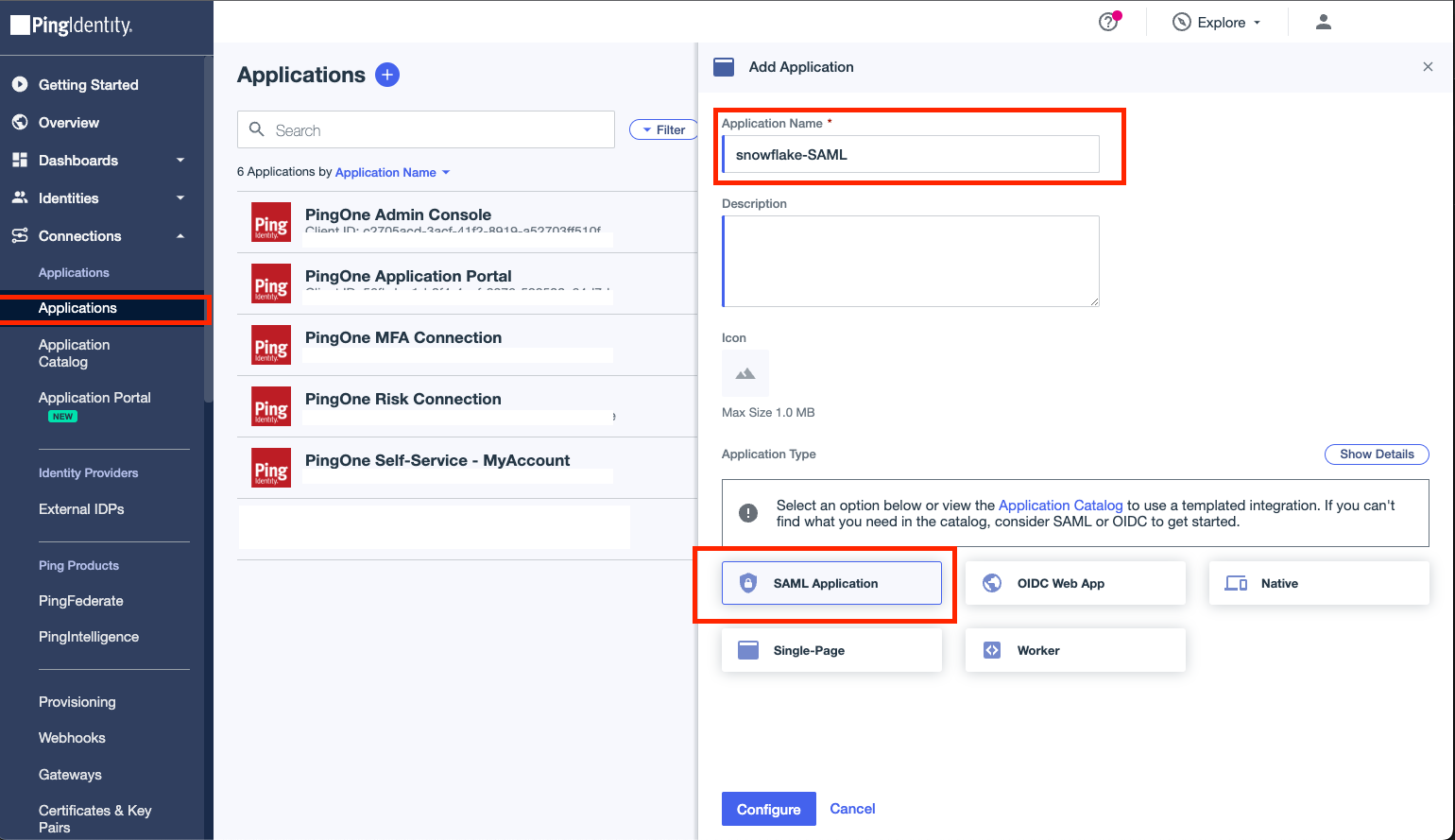Image resolution: width=1455 pixels, height=840 pixels.
Task: Click the Identities people icon in sidebar
Action: click(19, 197)
